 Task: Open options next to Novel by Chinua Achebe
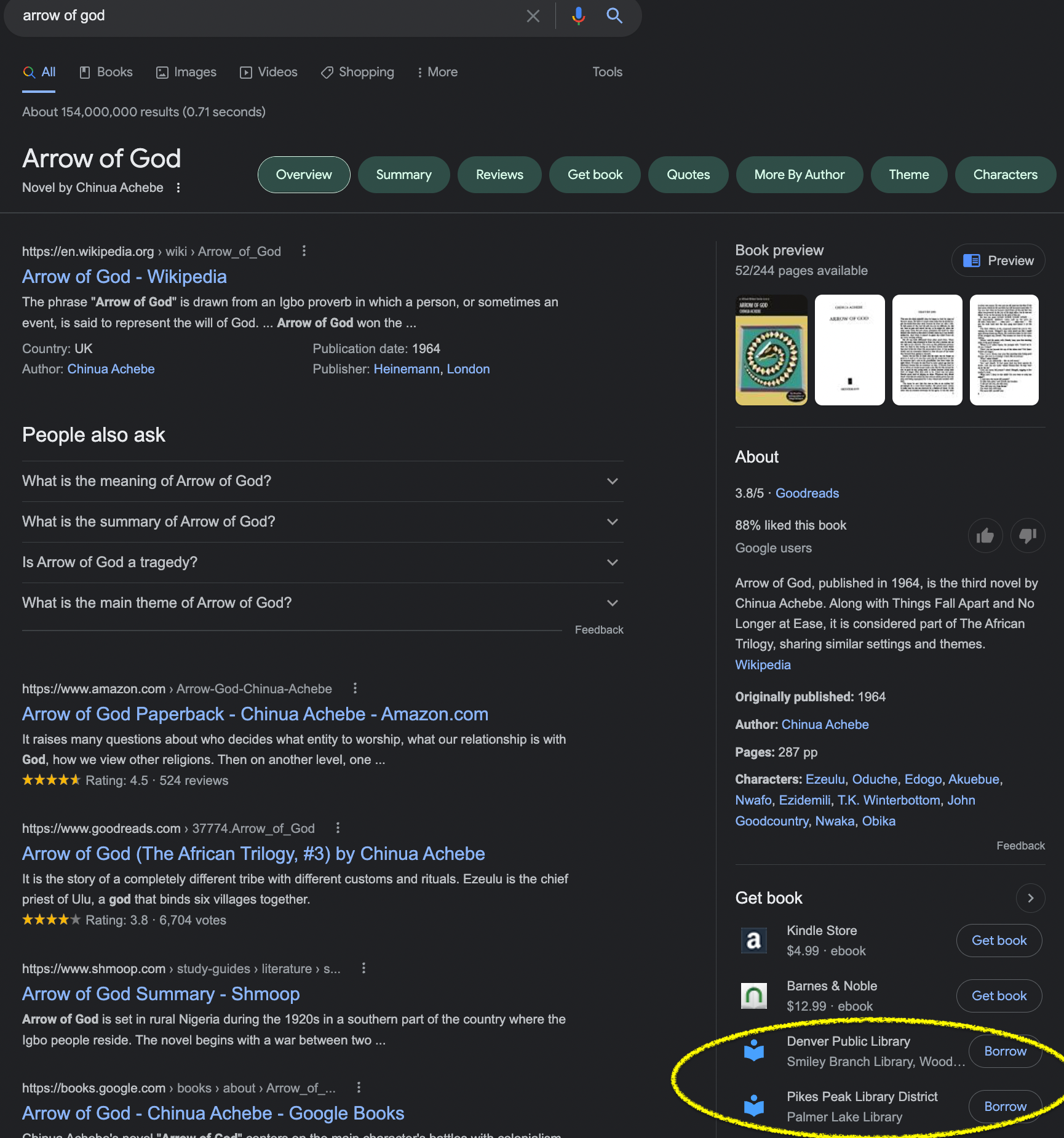pyautogui.click(x=178, y=188)
